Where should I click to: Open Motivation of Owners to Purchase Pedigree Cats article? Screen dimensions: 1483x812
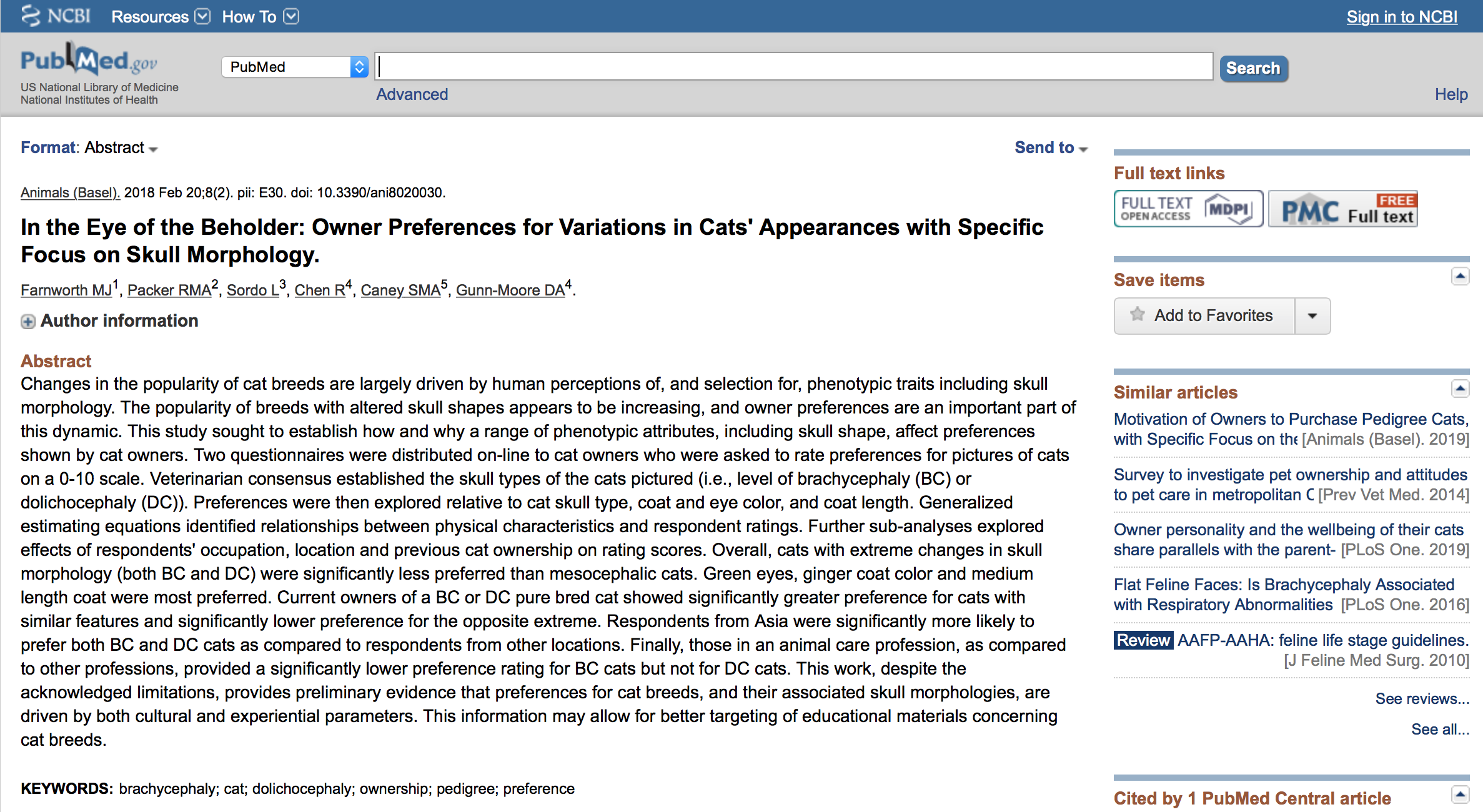1291,429
